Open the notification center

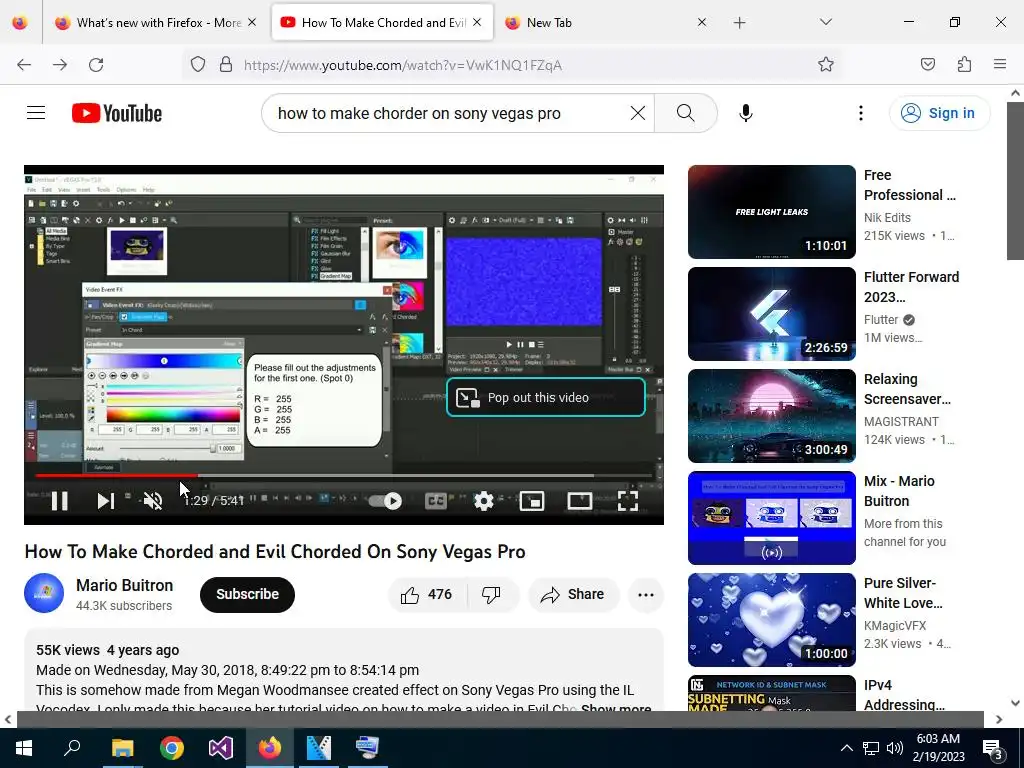coord(992,748)
